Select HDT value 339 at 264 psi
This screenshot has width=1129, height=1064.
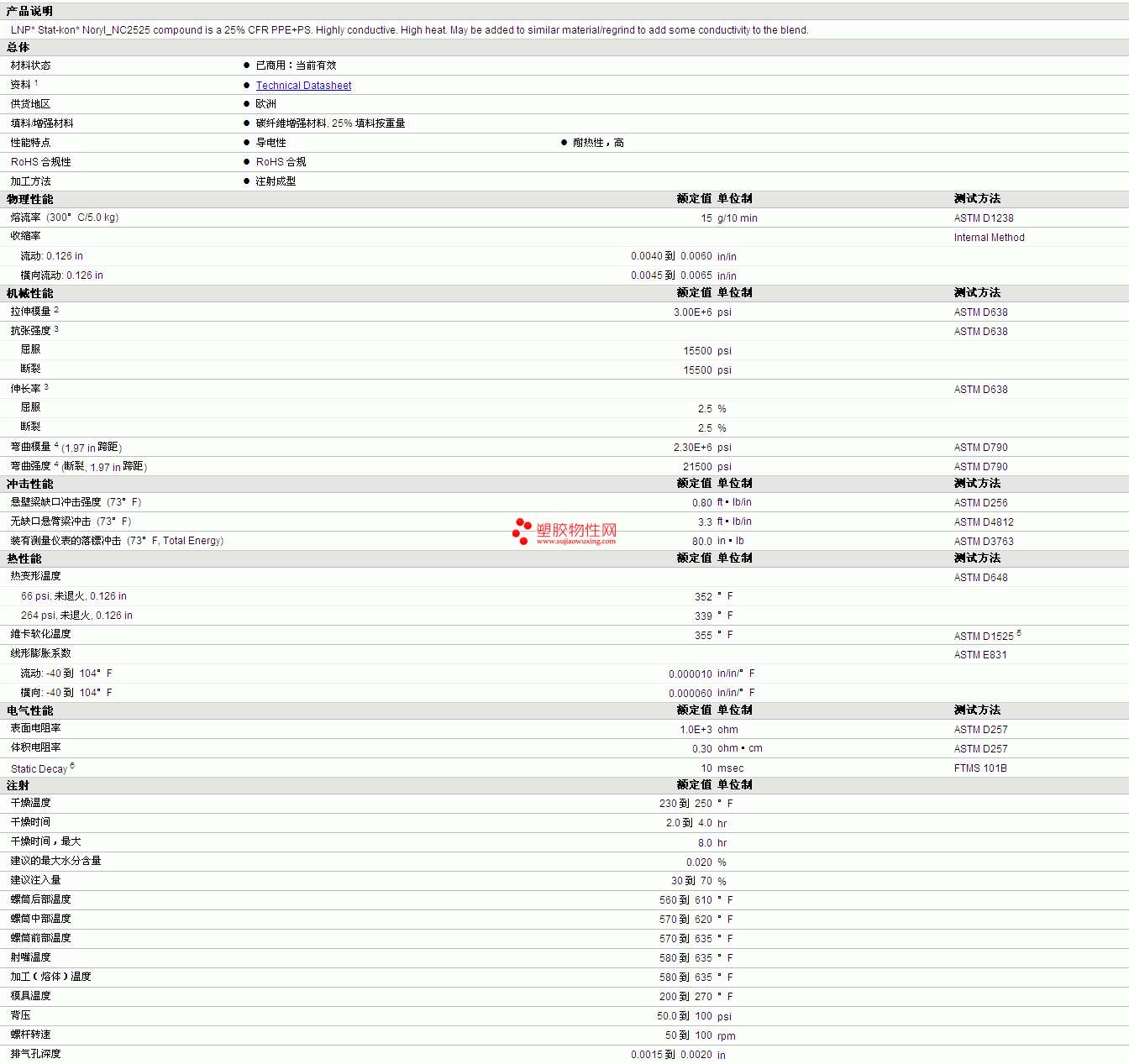point(703,616)
